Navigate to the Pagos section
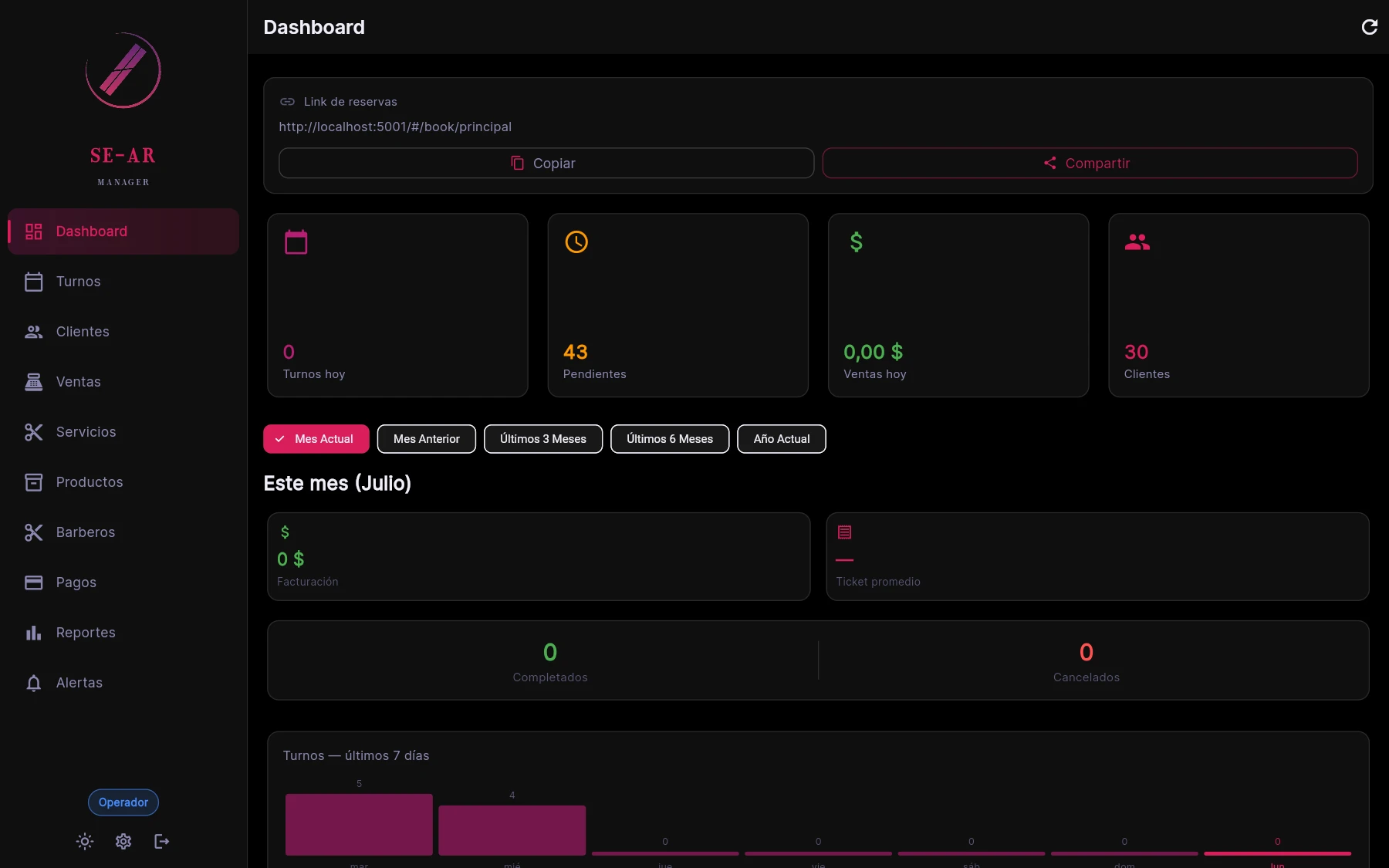The height and width of the screenshot is (868, 1389). [x=123, y=583]
